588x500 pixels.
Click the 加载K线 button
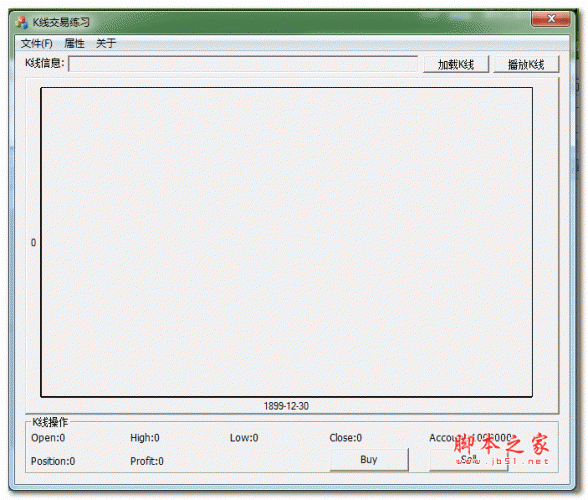pos(456,64)
